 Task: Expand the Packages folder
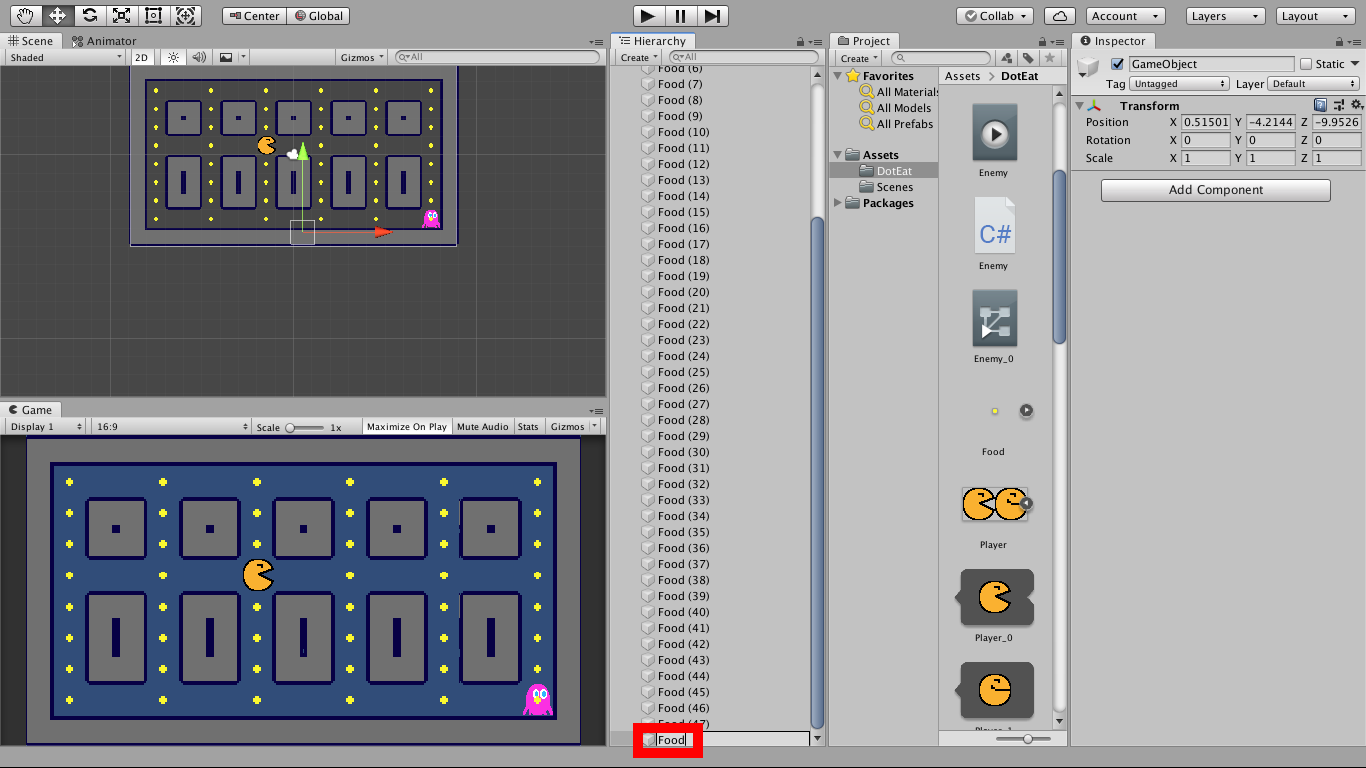click(x=838, y=203)
